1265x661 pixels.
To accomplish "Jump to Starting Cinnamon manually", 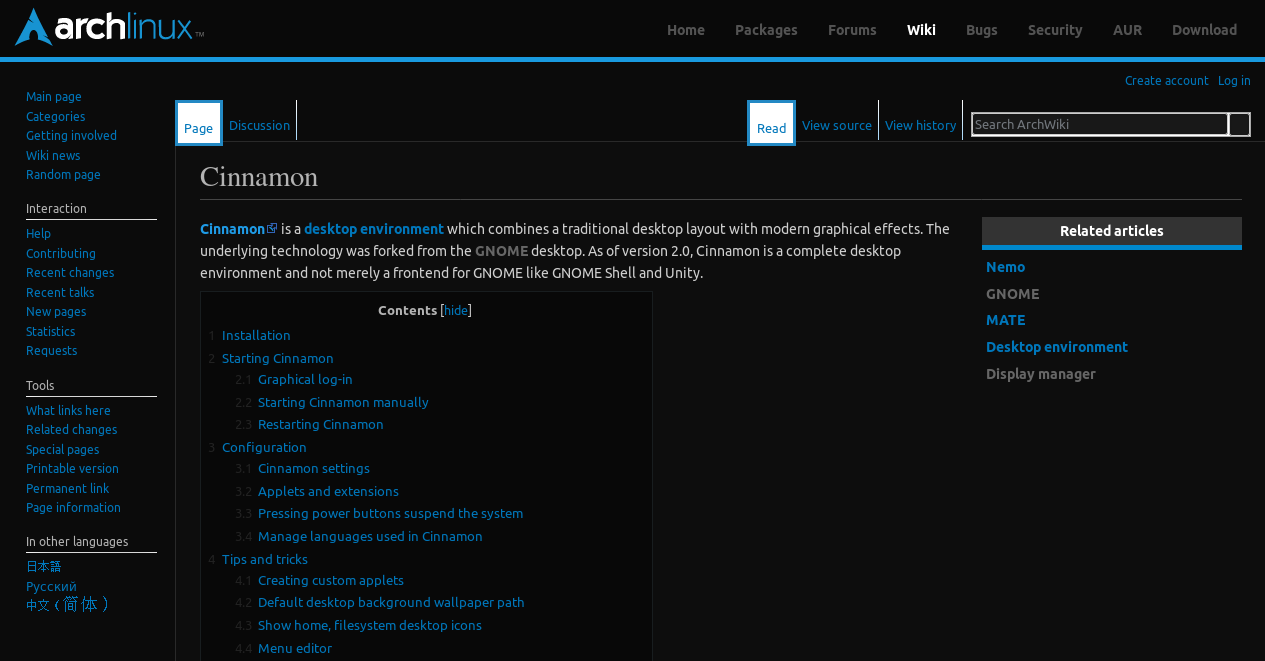I will [343, 403].
